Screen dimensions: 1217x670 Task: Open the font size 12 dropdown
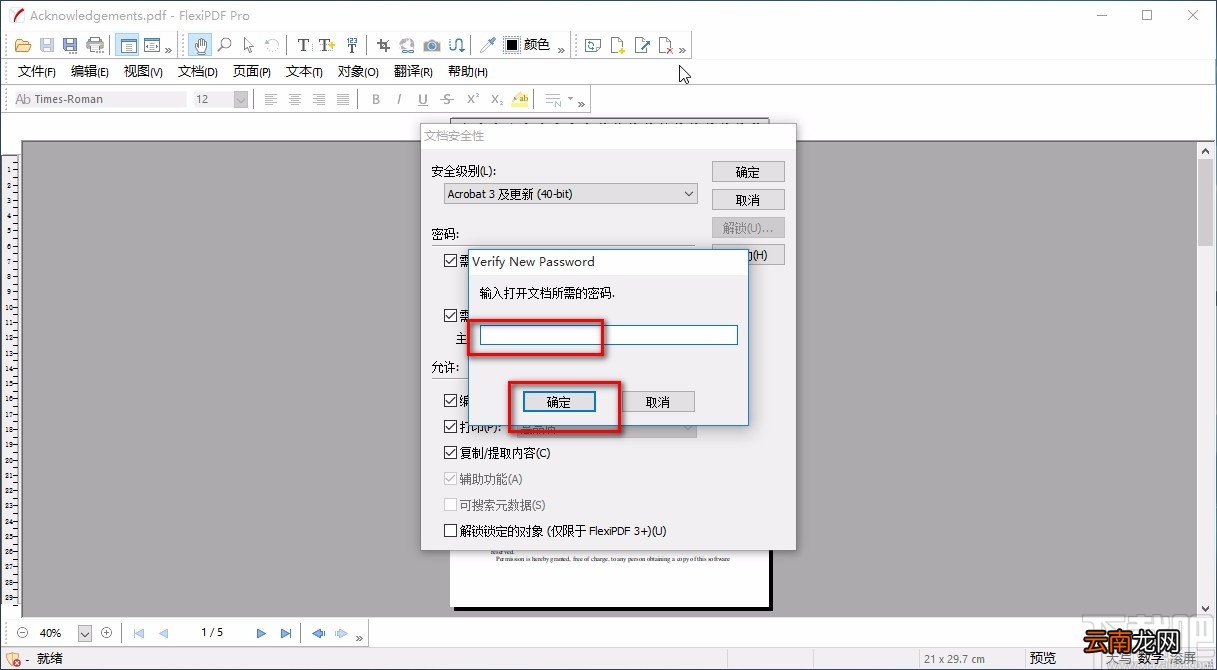point(240,99)
